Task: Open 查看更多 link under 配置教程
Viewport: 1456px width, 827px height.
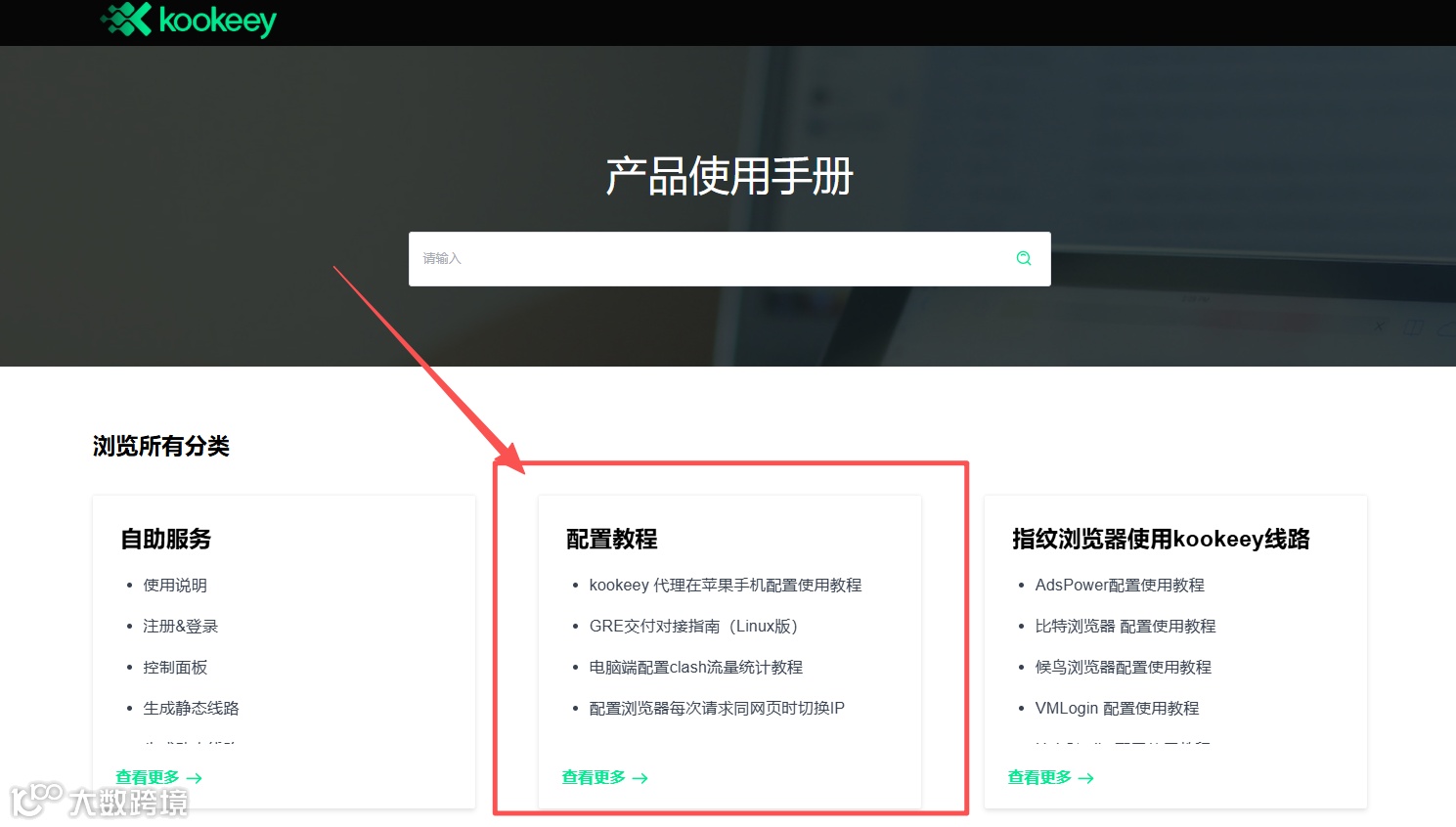Action: click(x=604, y=777)
